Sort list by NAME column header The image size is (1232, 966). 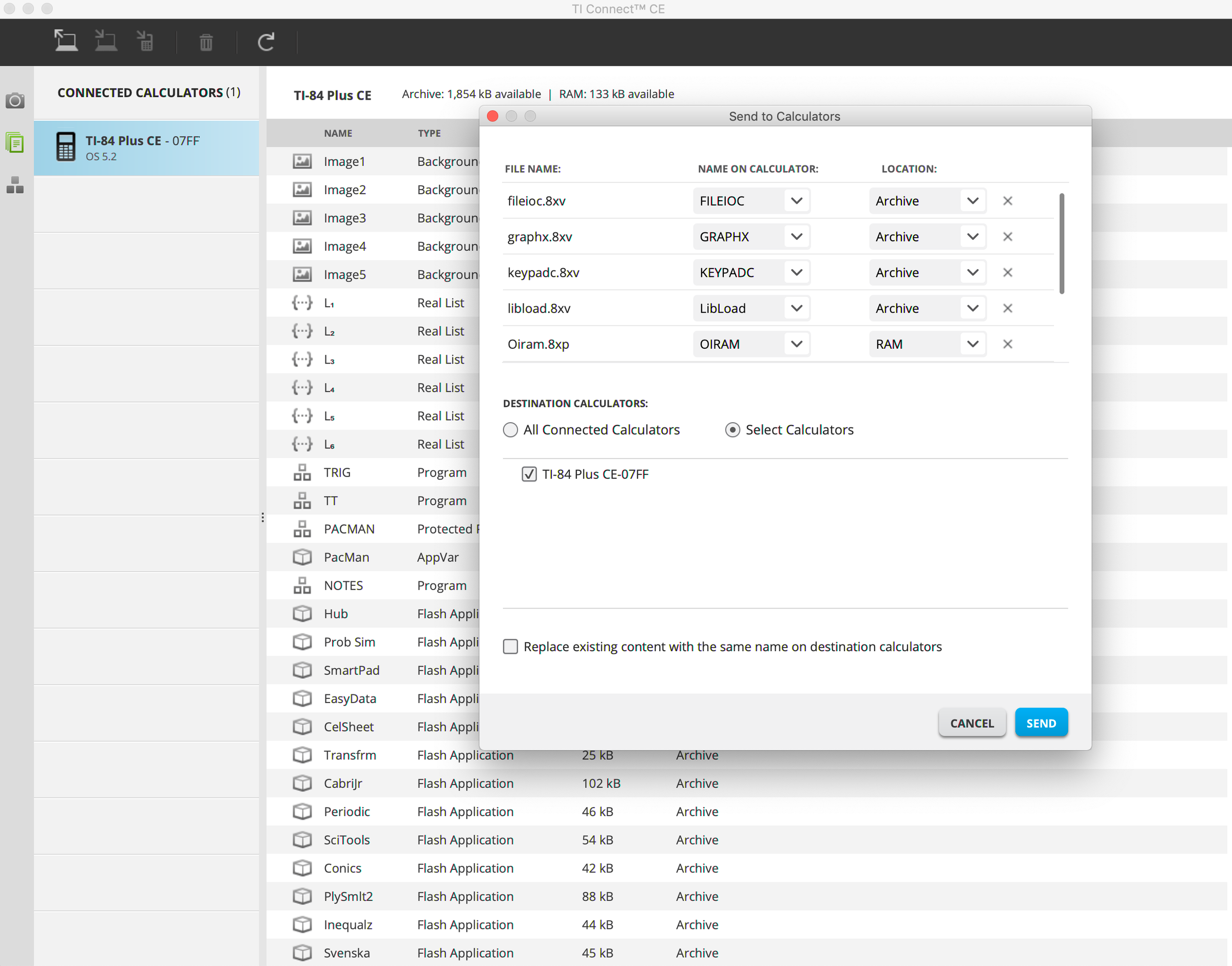[x=338, y=134]
